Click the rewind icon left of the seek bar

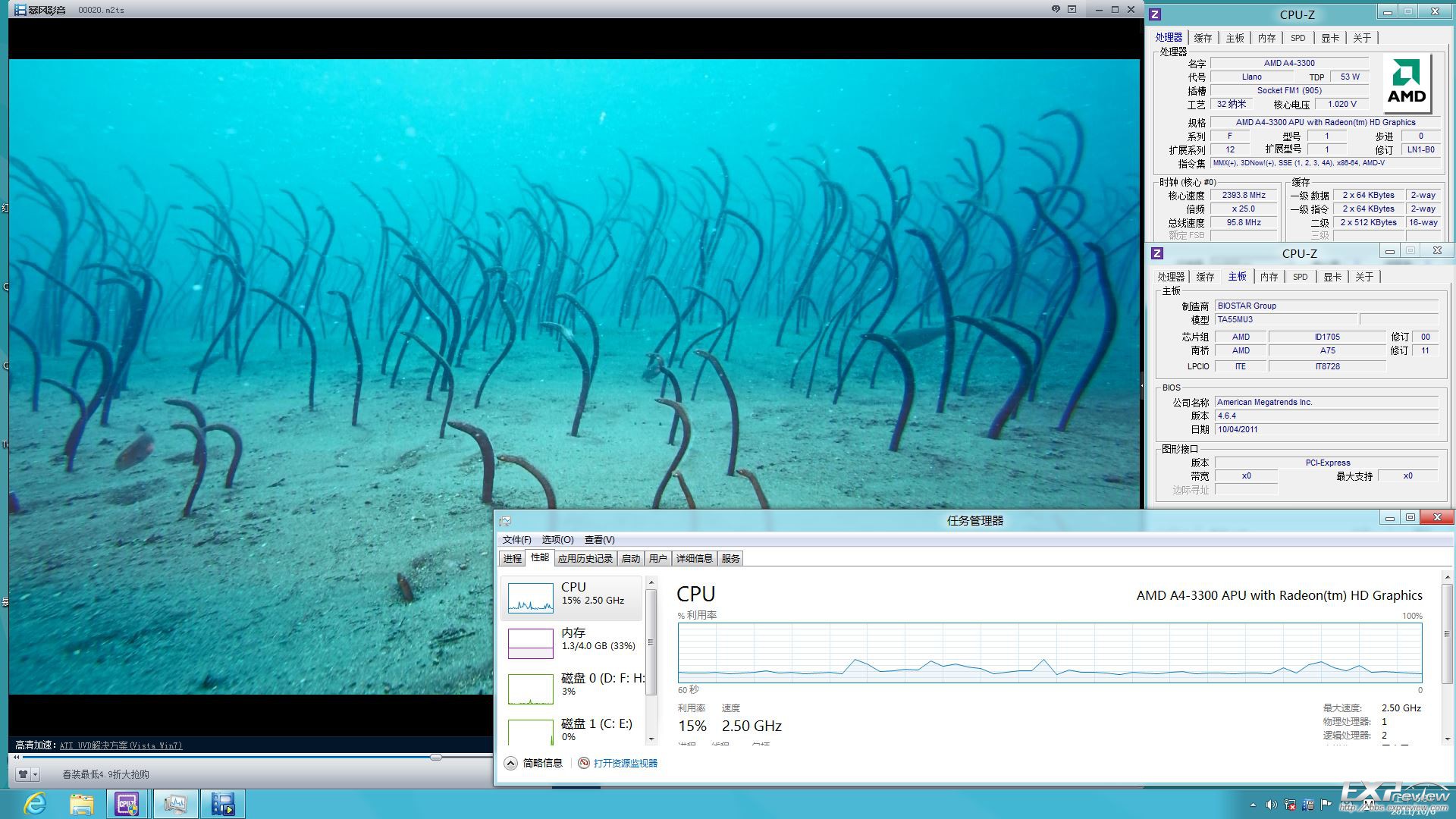[16, 757]
